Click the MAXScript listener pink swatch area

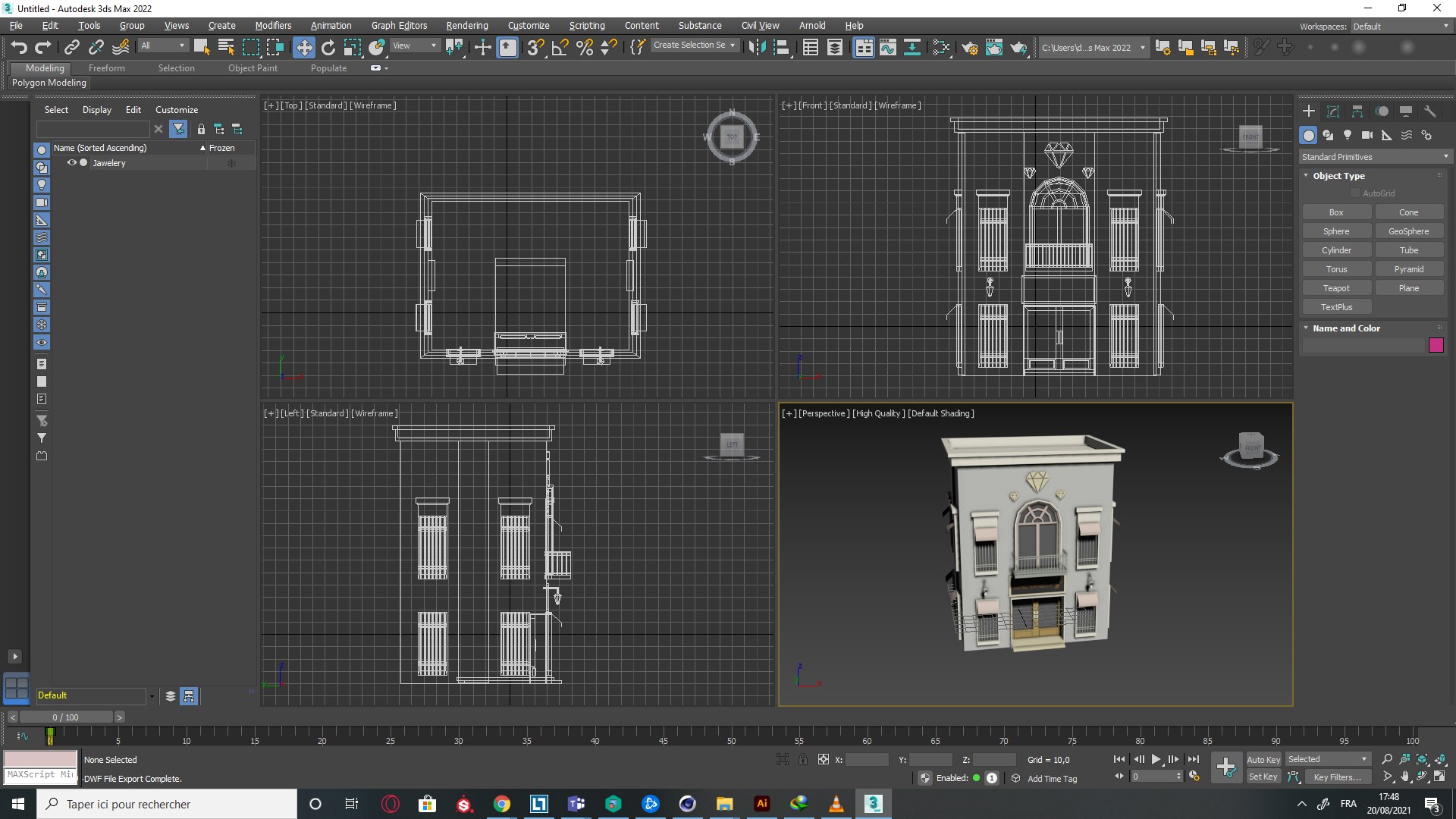point(40,759)
